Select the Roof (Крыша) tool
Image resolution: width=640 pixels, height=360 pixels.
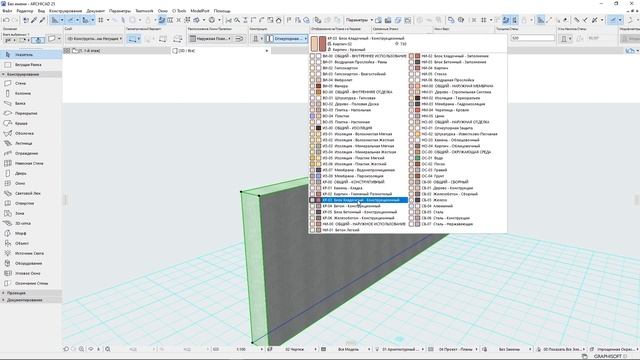coord(31,123)
